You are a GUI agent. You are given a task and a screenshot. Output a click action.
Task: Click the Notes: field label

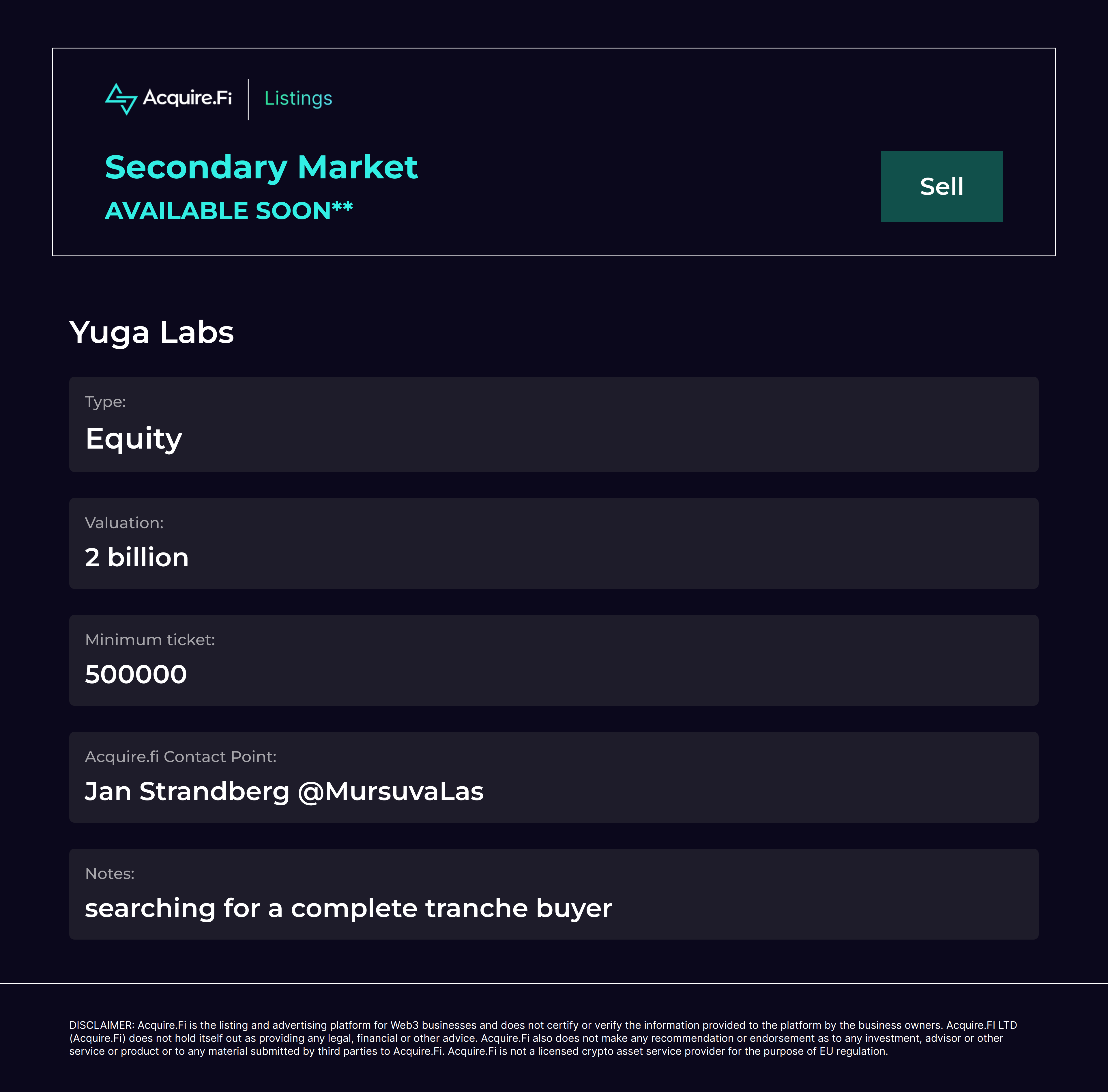[x=109, y=874]
